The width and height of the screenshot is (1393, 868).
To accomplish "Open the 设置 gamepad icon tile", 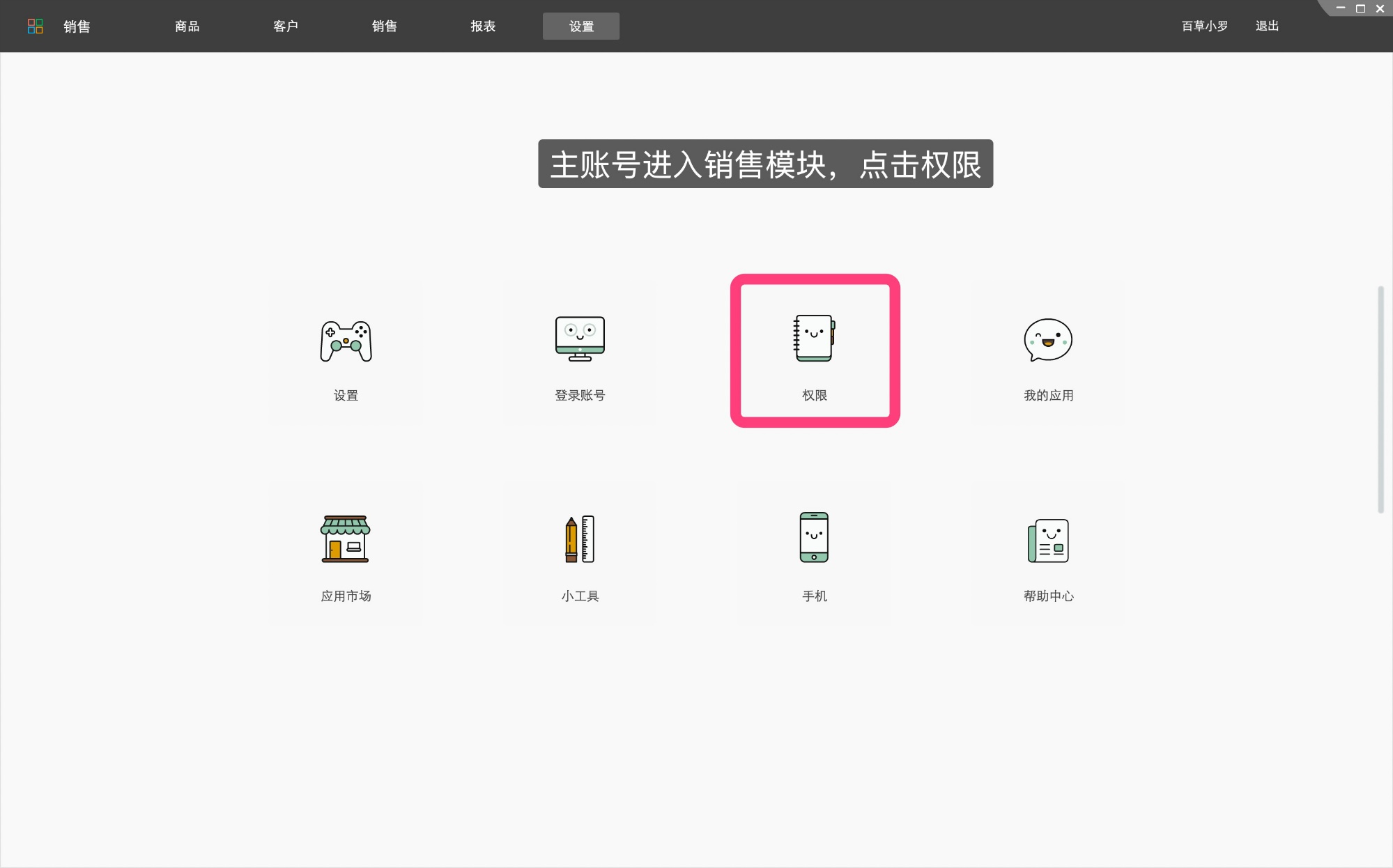I will point(346,353).
